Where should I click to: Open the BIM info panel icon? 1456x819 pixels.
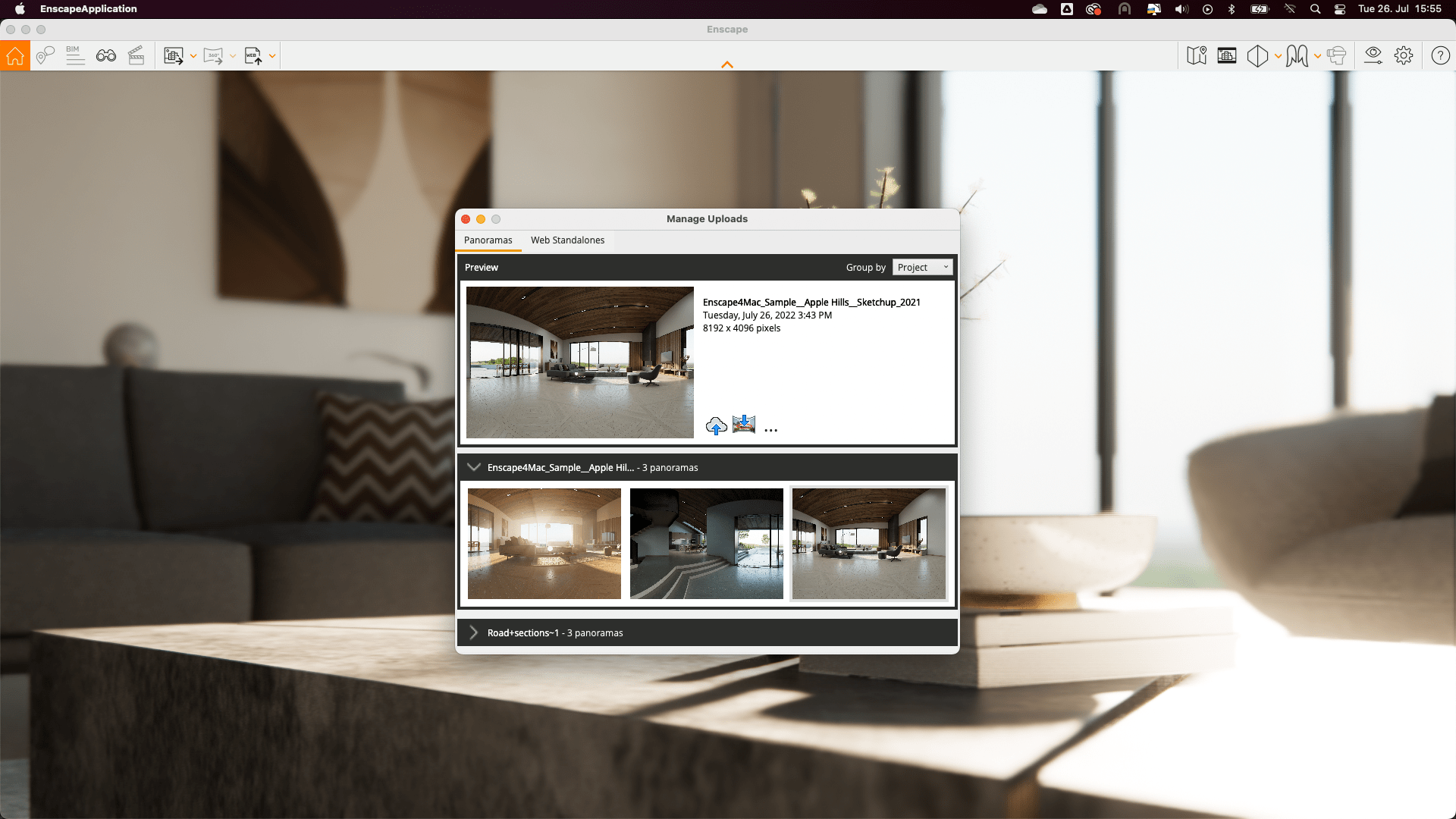74,56
